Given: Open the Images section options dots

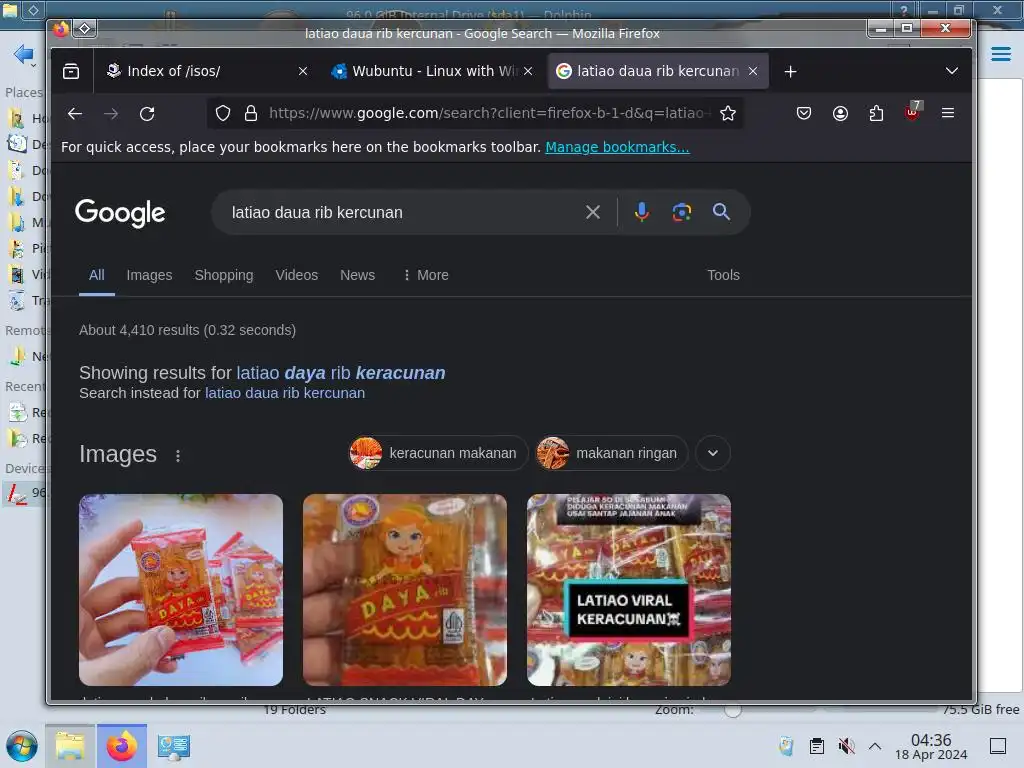Looking at the screenshot, I should point(178,455).
